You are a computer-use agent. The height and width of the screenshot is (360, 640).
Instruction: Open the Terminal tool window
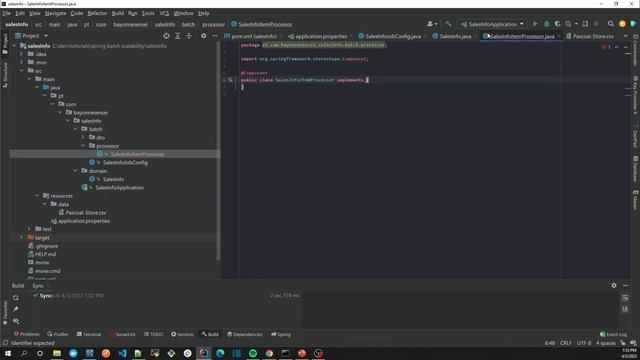pyautogui.click(x=89, y=334)
